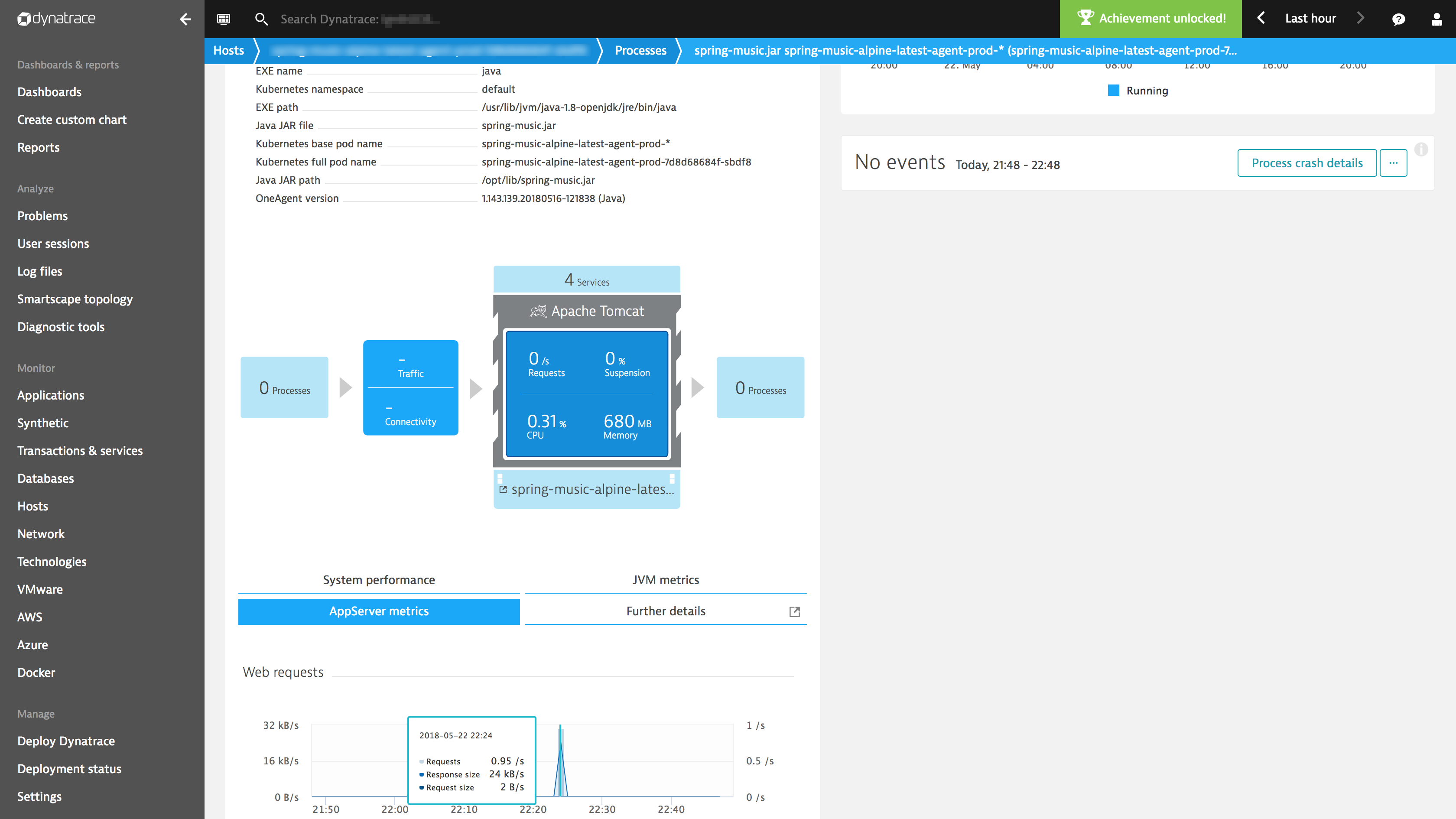
Task: Click the Process crash details button
Action: tap(1307, 163)
